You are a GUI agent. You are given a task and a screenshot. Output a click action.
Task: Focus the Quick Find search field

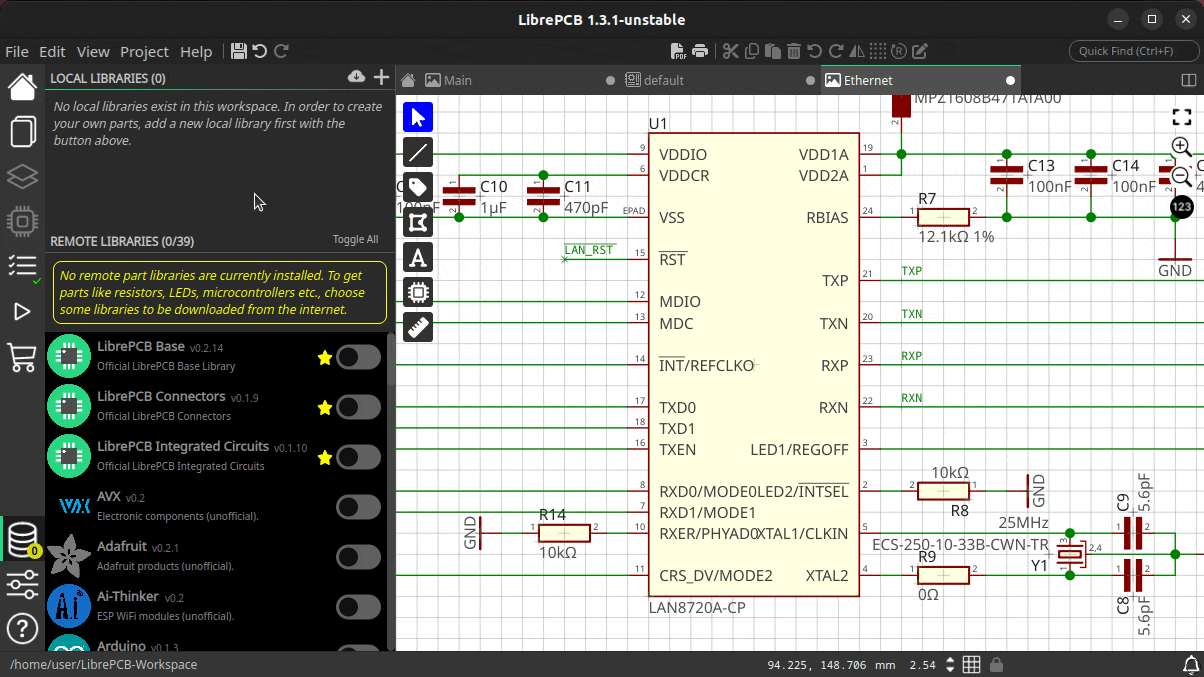(x=1133, y=51)
